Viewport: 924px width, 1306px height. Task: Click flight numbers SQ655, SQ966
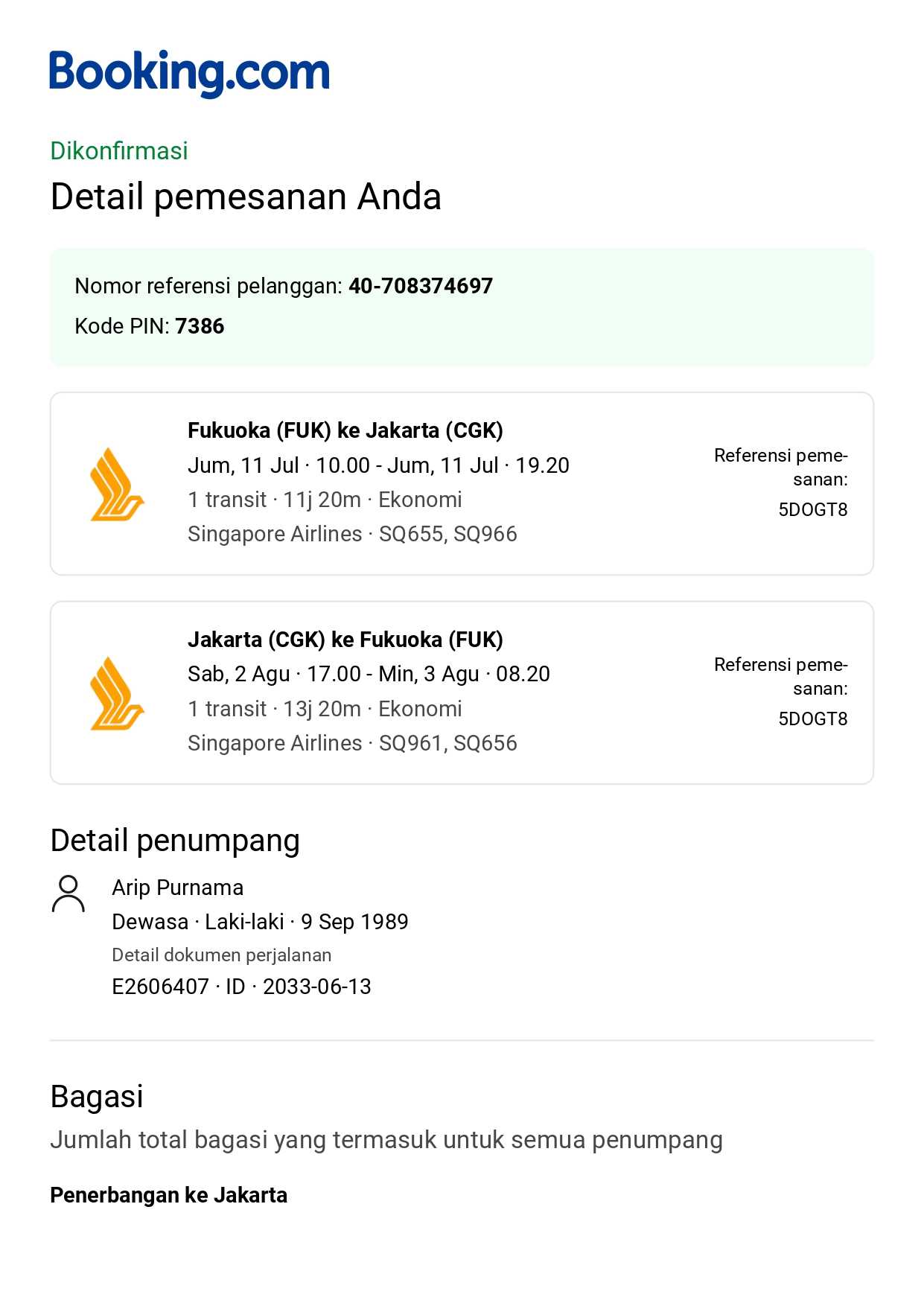[447, 534]
